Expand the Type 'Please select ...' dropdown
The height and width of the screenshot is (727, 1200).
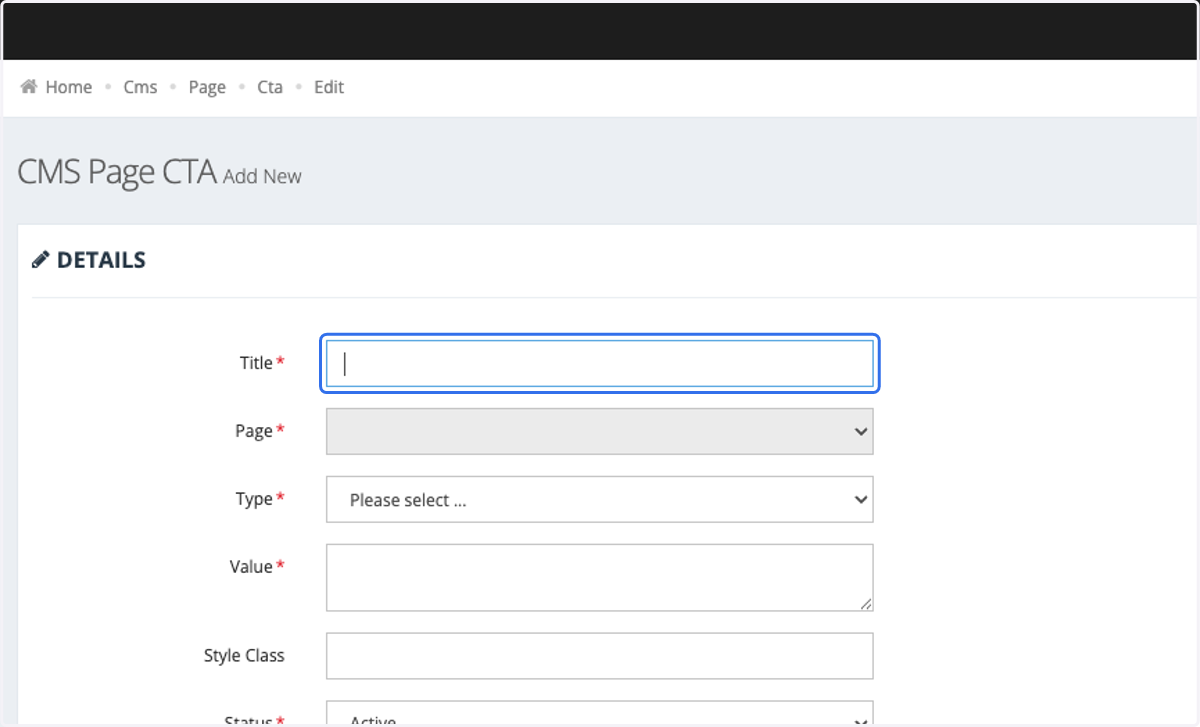[600, 499]
